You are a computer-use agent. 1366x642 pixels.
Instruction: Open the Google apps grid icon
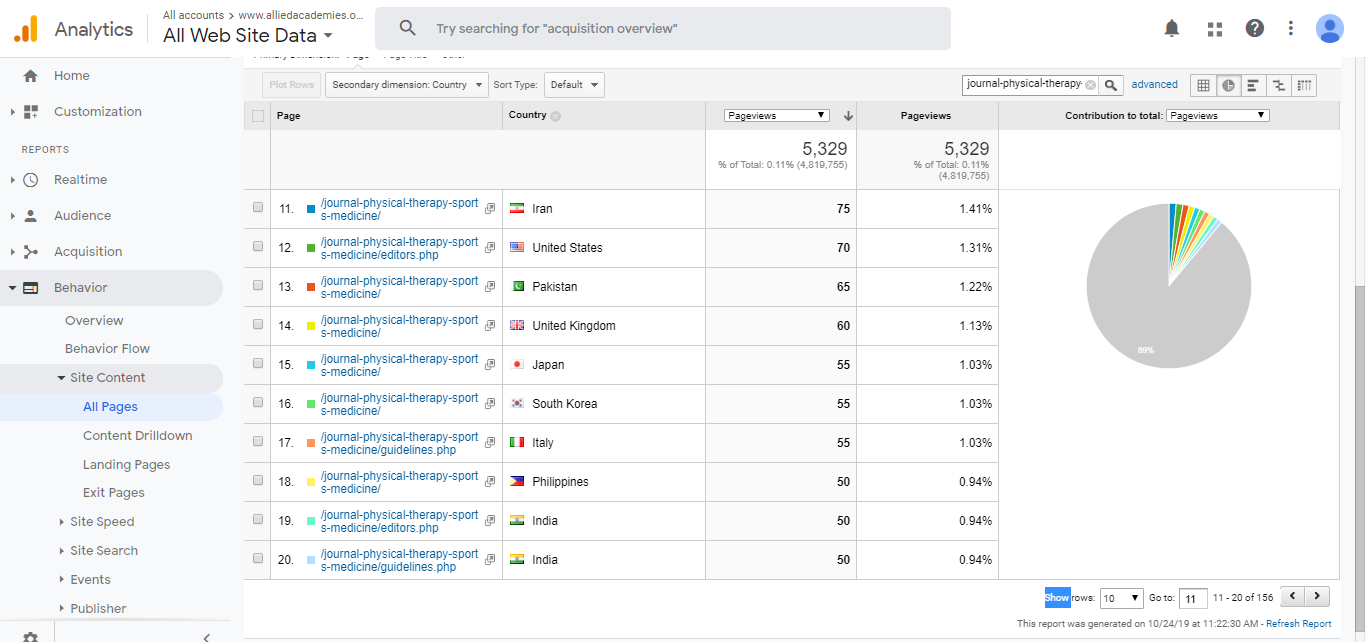click(x=1215, y=29)
